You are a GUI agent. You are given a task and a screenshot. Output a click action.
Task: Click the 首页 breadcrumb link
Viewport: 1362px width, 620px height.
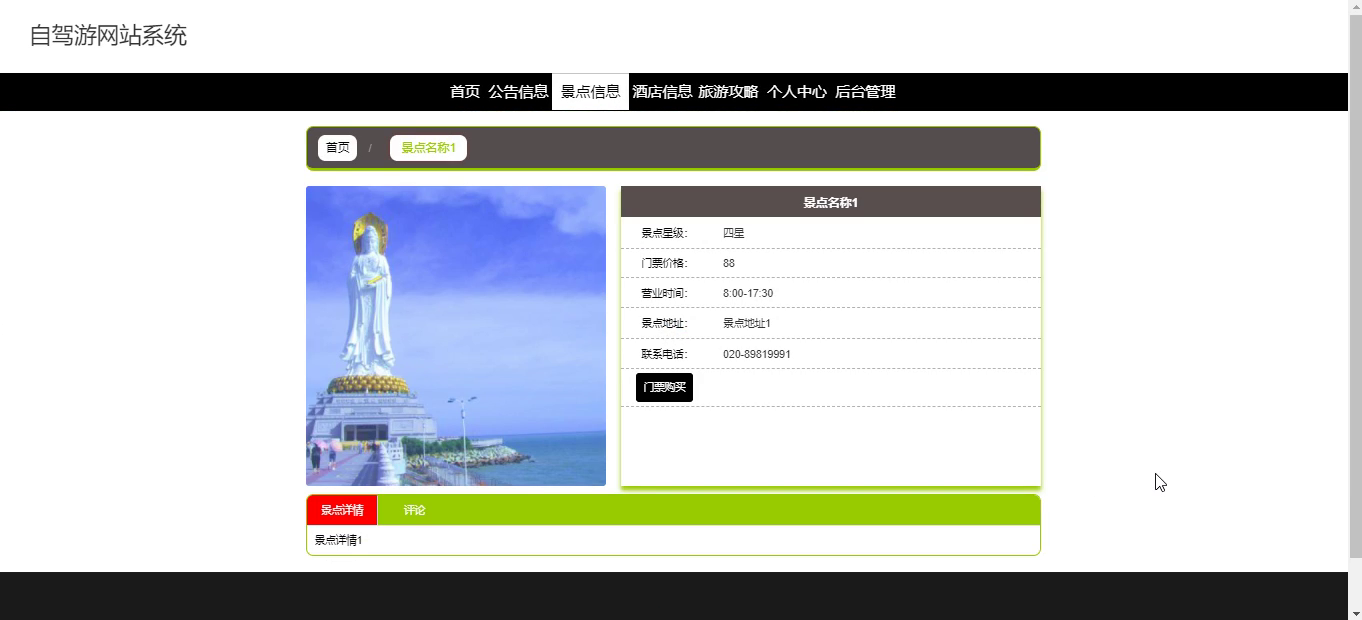click(x=337, y=148)
